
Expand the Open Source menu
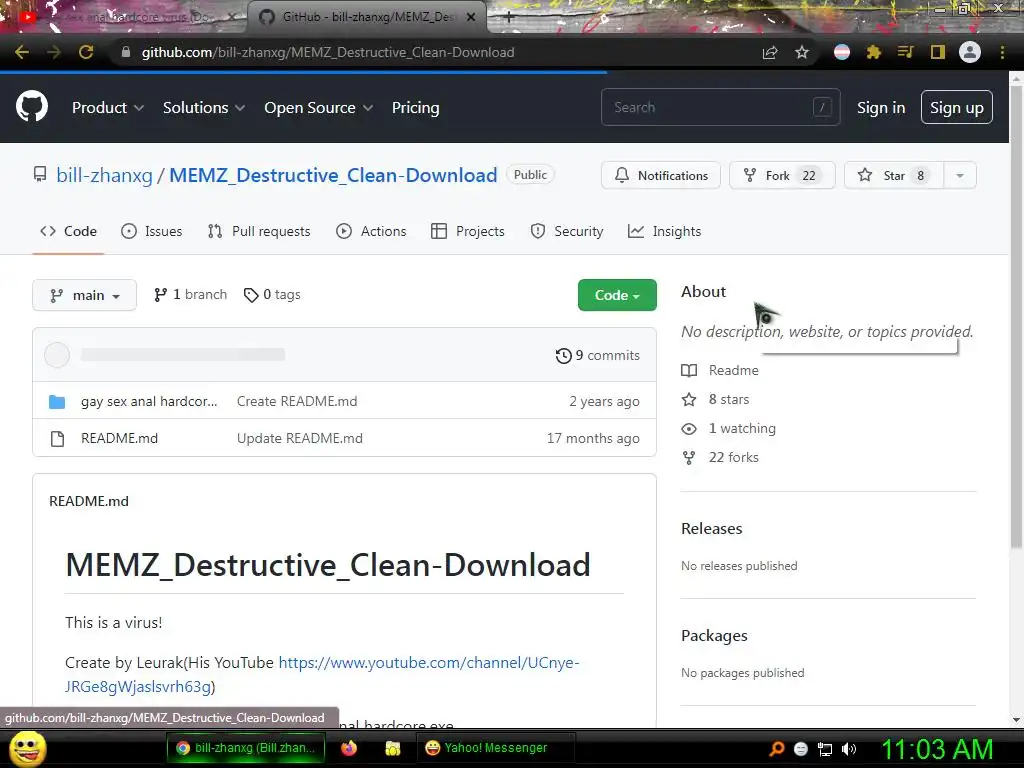pos(319,108)
